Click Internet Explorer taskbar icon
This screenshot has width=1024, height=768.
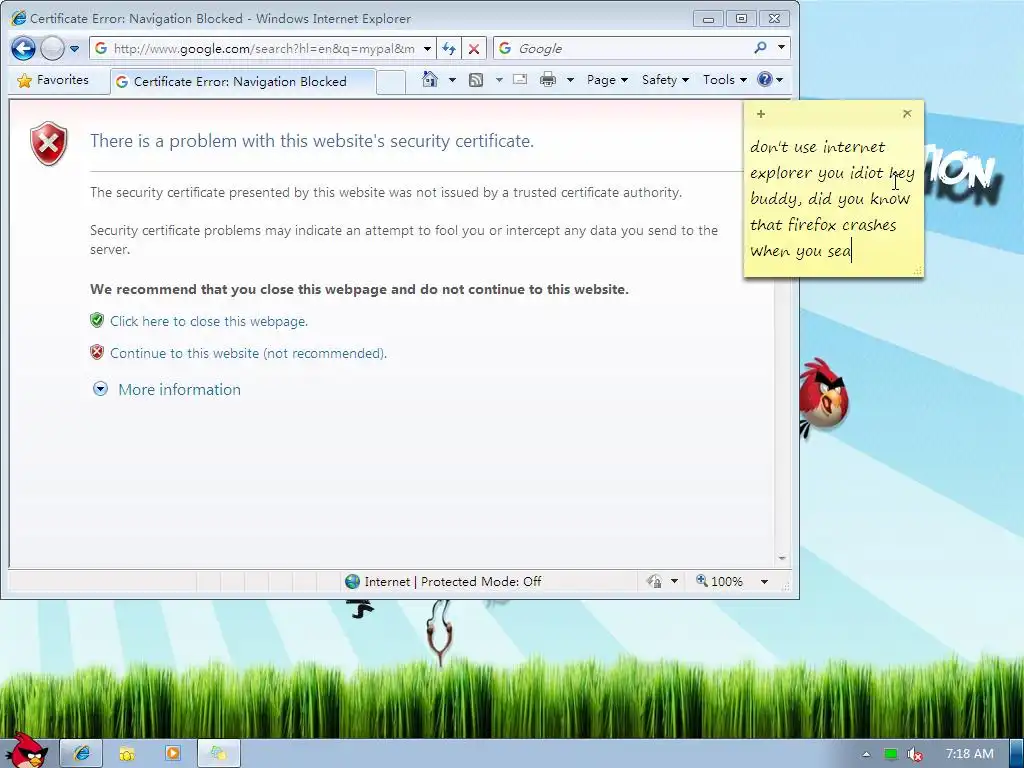click(81, 753)
